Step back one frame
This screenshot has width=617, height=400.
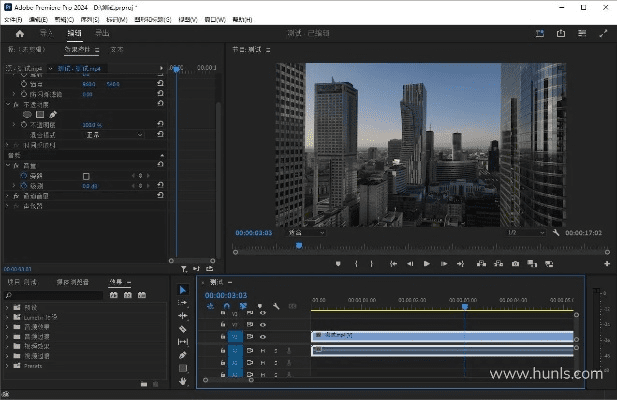coord(410,264)
